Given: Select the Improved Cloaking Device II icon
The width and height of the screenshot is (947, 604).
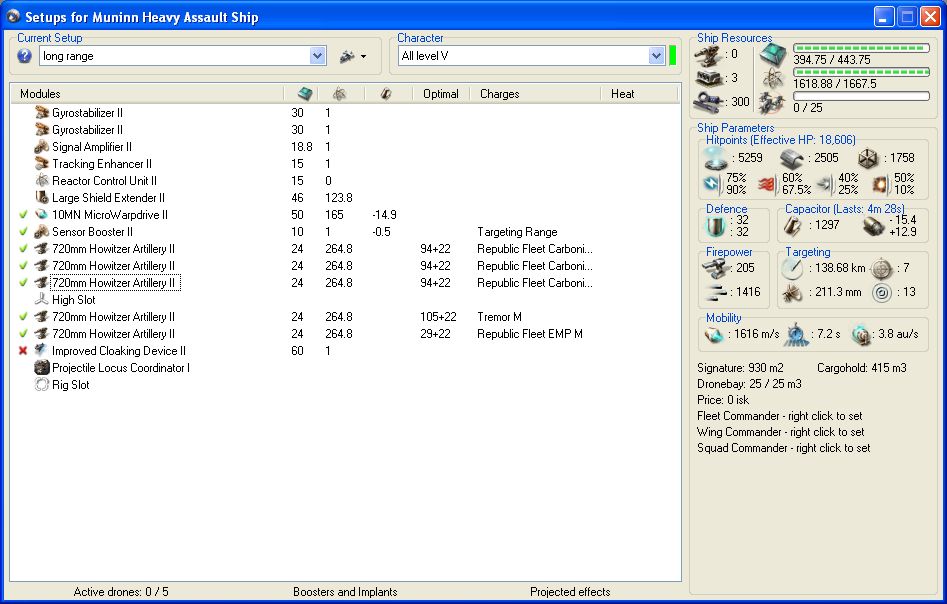Looking at the screenshot, I should click(42, 350).
